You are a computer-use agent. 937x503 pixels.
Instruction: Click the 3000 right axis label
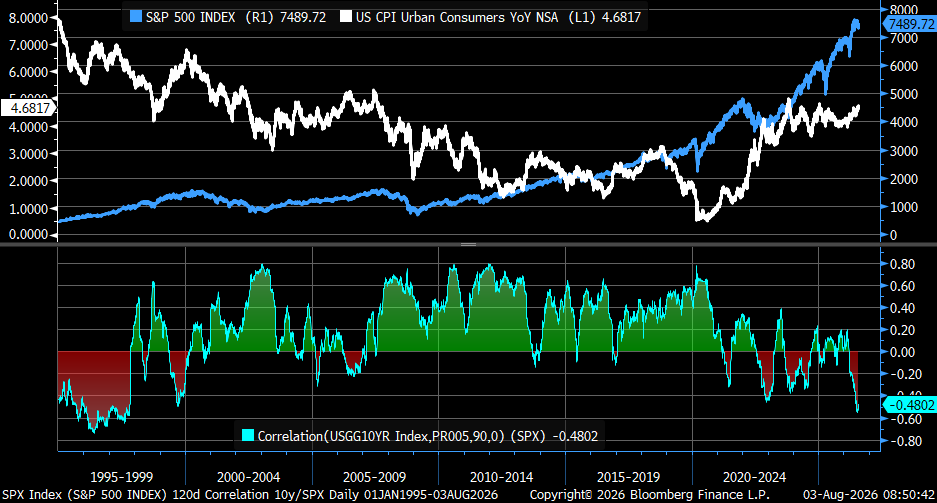point(903,151)
